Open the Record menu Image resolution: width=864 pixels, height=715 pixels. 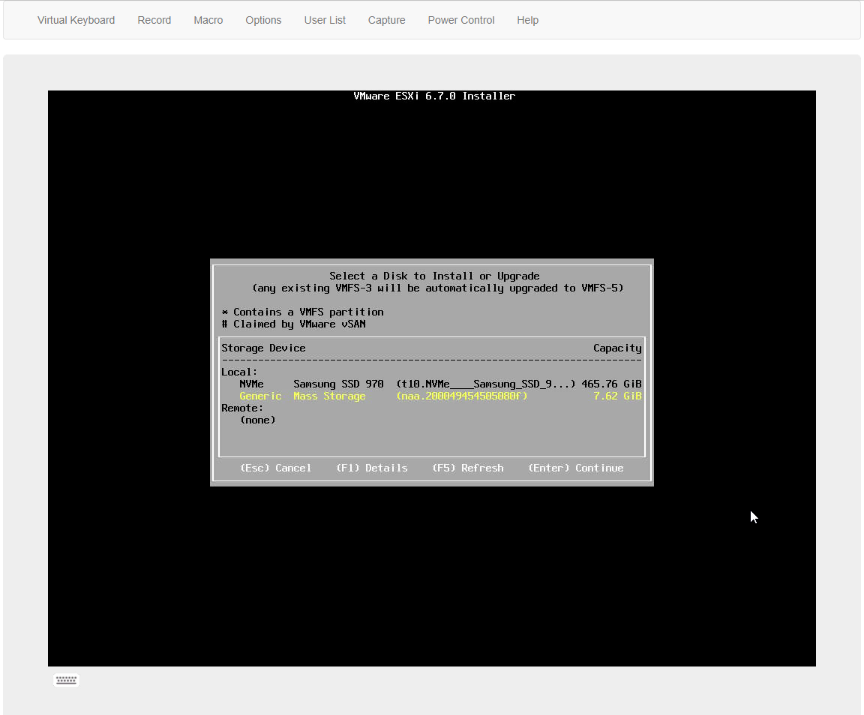(154, 20)
